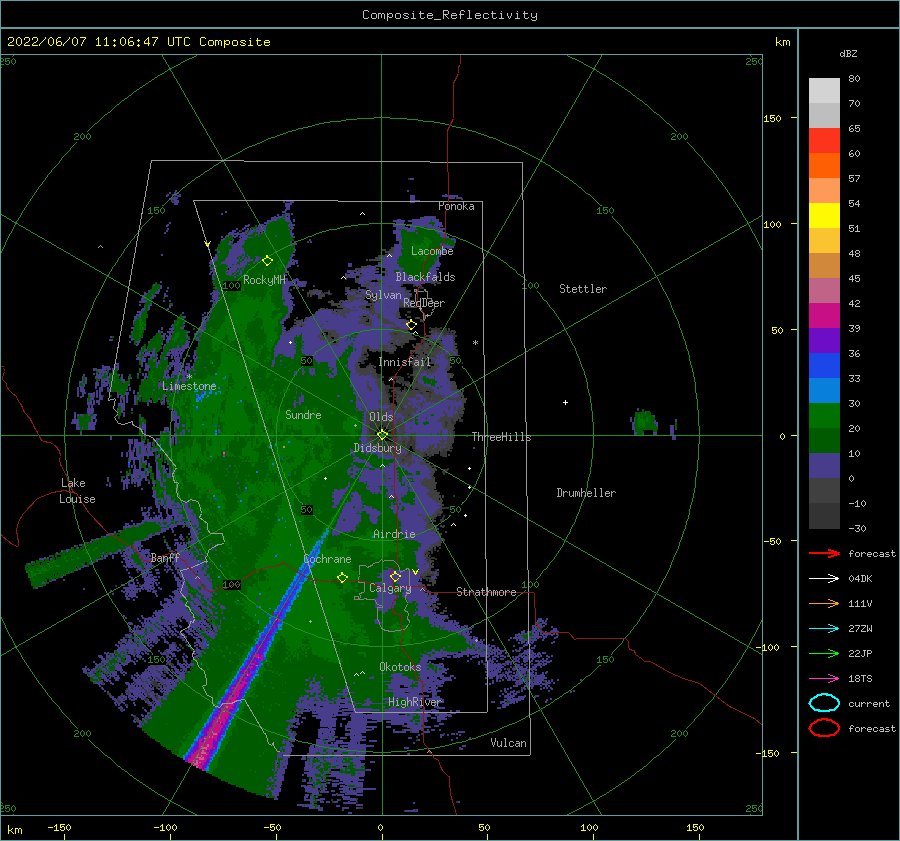Select the Lake Louise label
The height and width of the screenshot is (841, 900).
click(77, 491)
